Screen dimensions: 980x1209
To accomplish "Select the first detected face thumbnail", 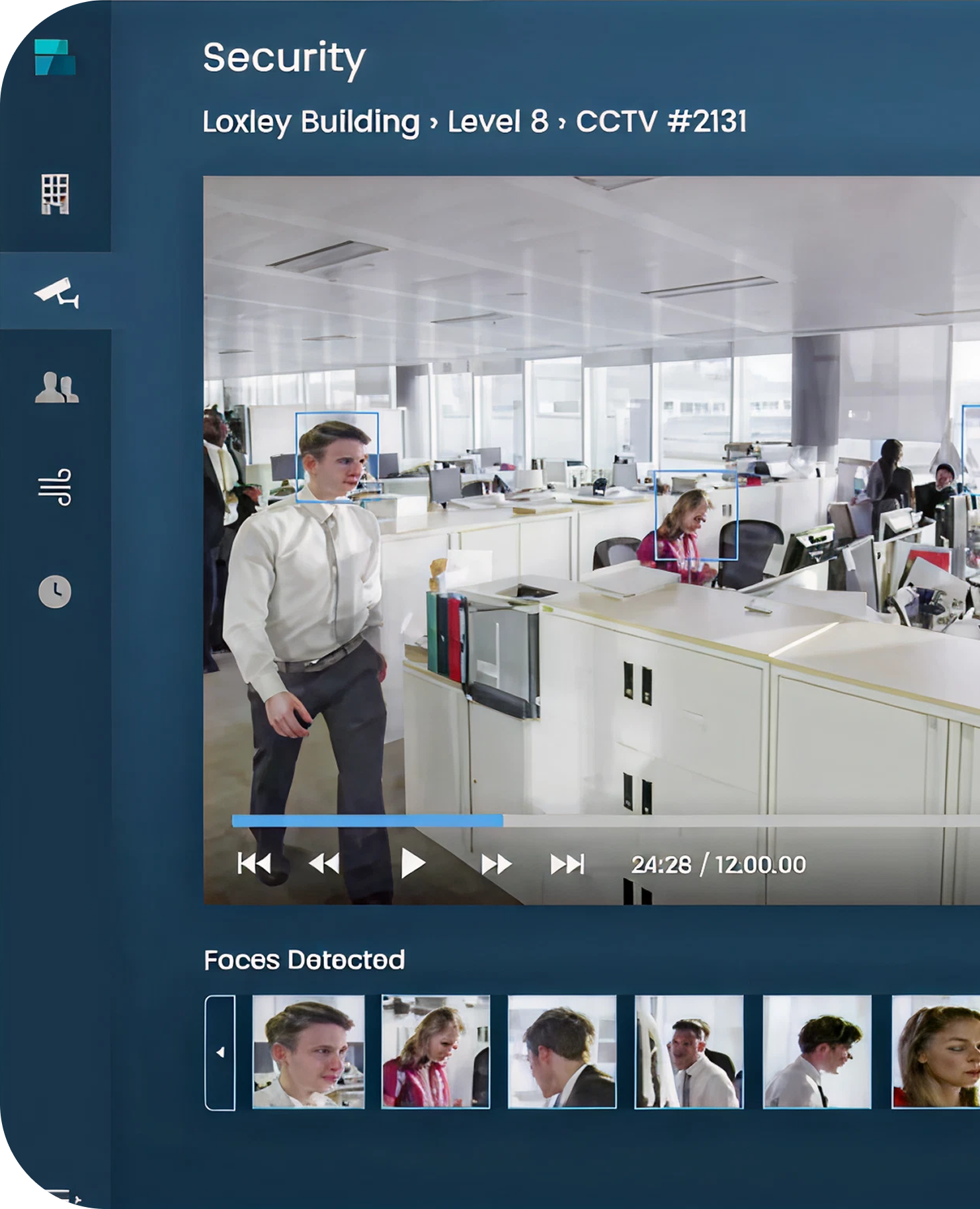I will pyautogui.click(x=308, y=1052).
